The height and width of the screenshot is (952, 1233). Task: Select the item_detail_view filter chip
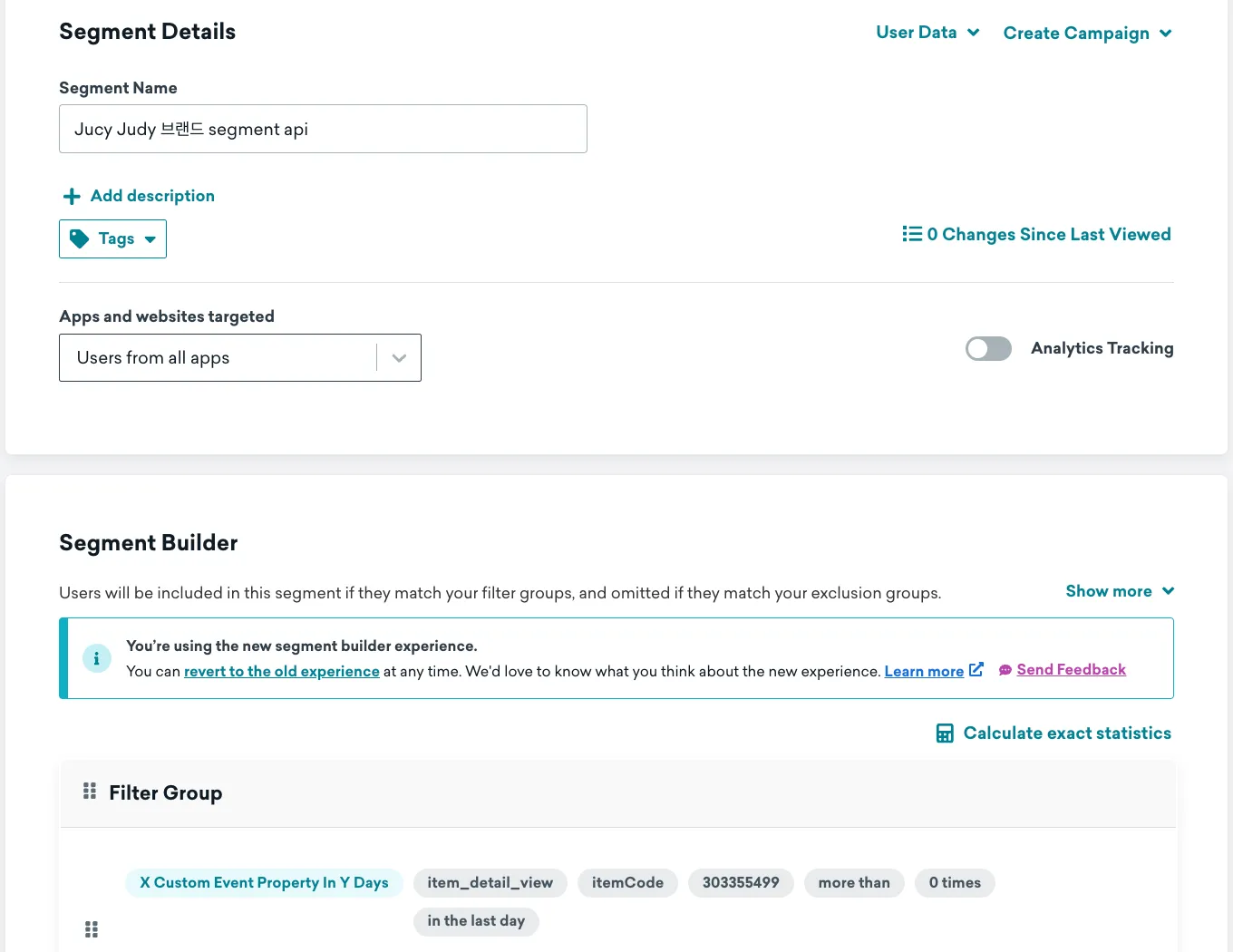pyautogui.click(x=490, y=883)
